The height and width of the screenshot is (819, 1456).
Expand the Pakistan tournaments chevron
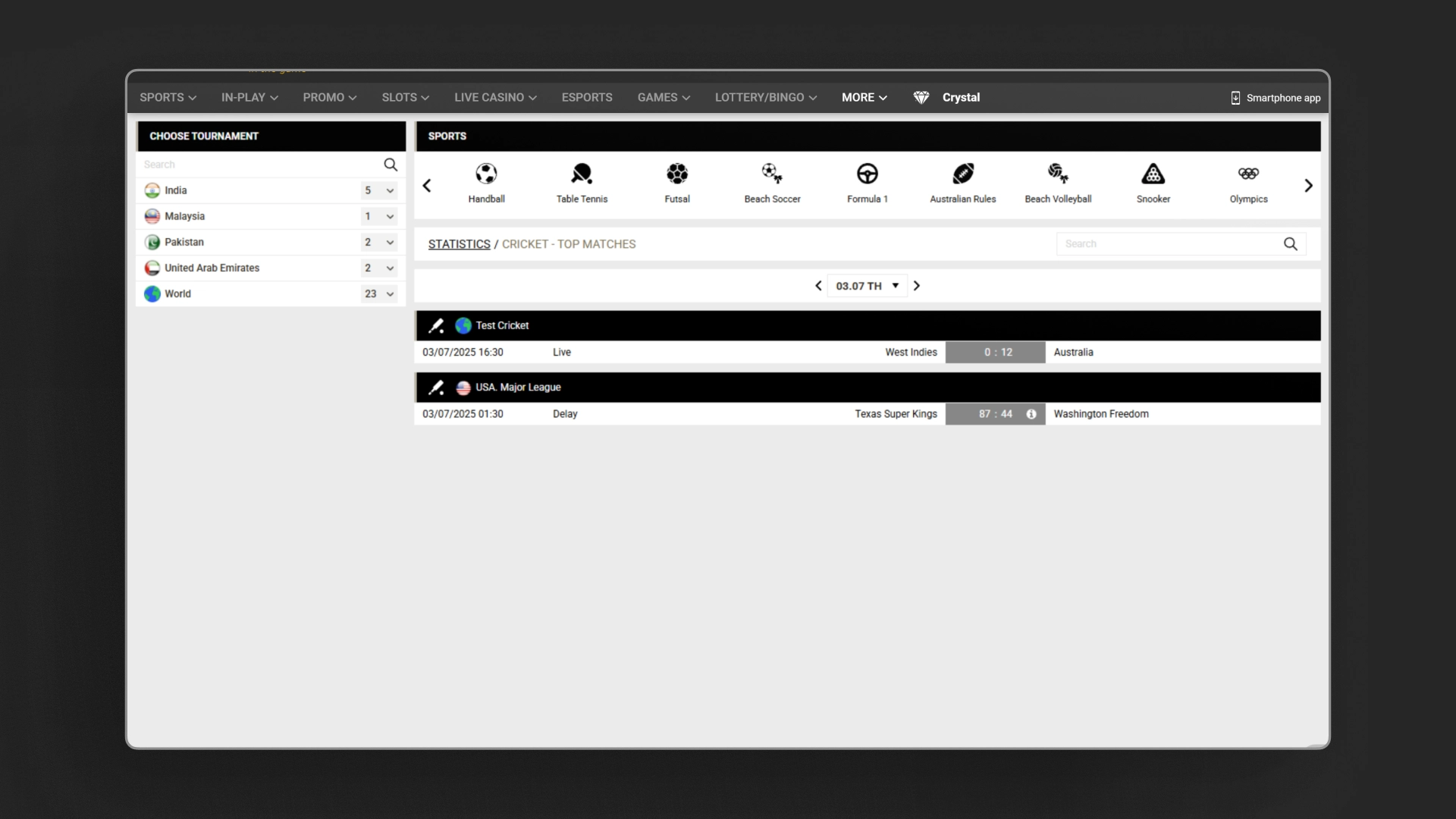coord(390,243)
